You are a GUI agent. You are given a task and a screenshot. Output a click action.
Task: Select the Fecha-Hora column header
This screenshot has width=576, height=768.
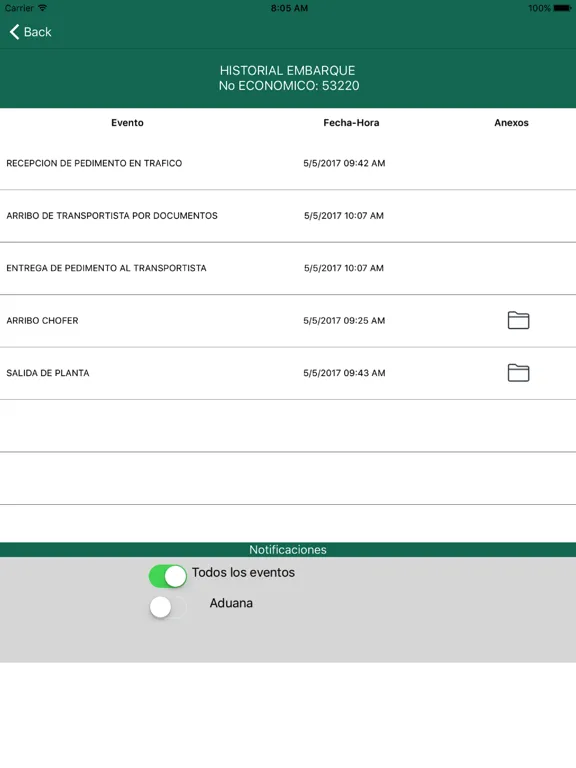(351, 122)
